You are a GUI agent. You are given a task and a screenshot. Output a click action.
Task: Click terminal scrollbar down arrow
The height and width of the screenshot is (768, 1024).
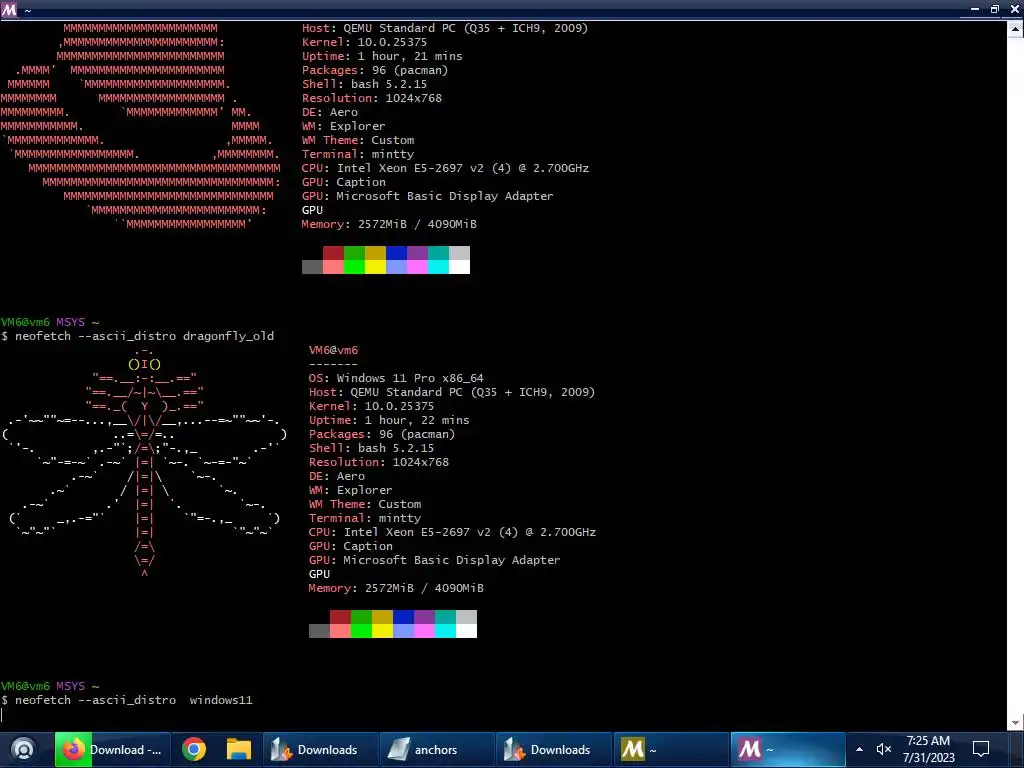[1016, 723]
